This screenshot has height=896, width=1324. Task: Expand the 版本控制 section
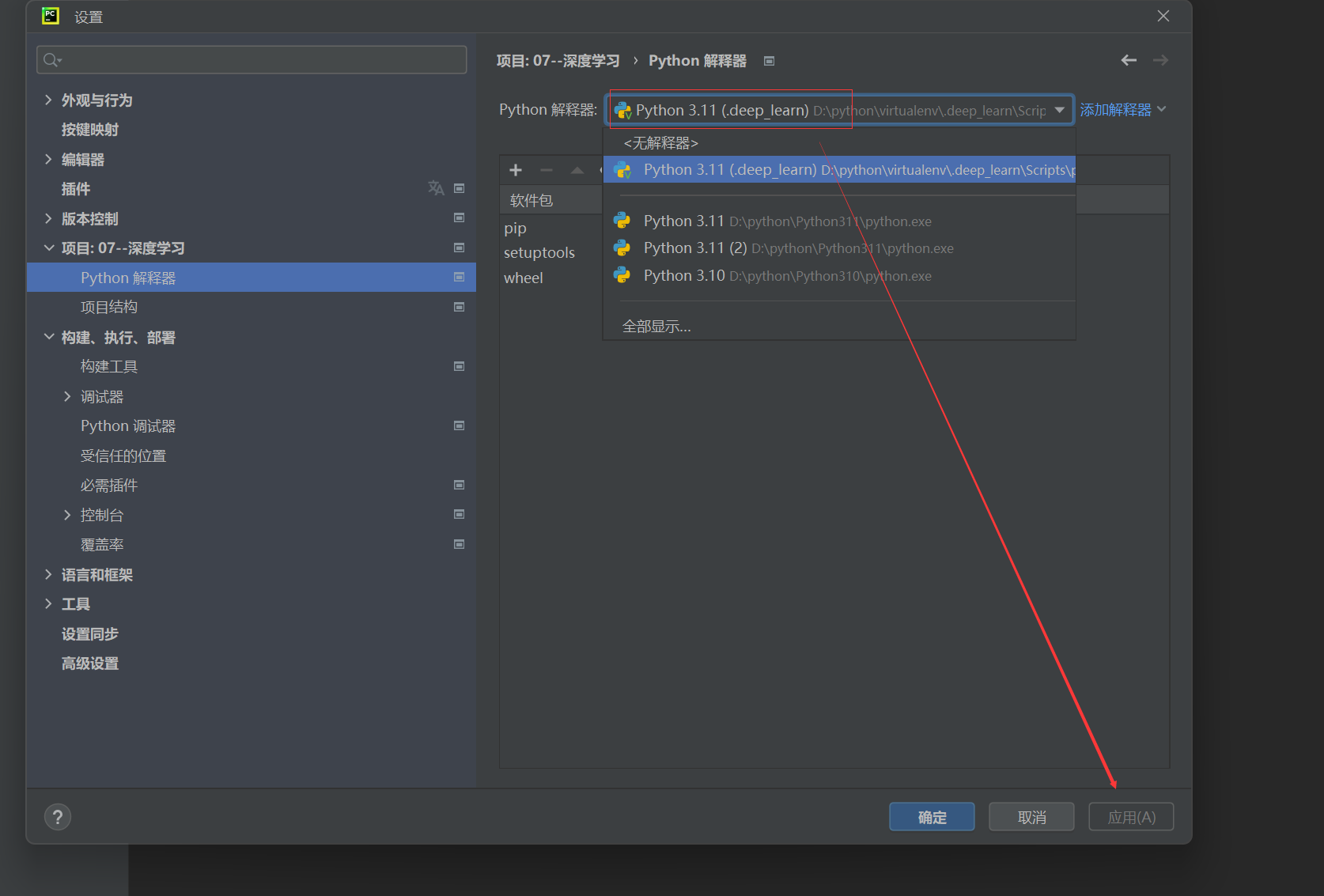point(48,218)
